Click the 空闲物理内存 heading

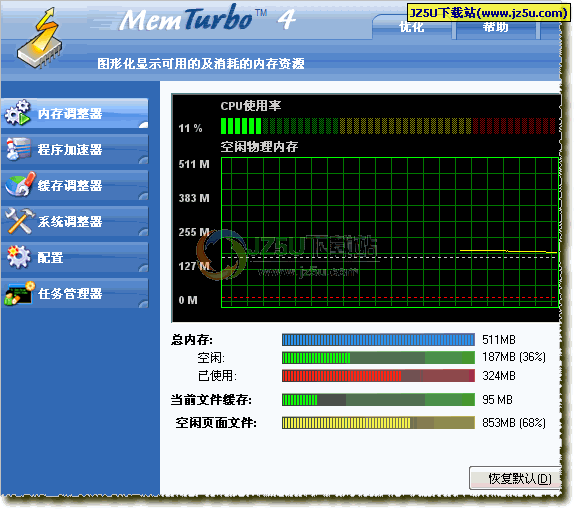259,147
